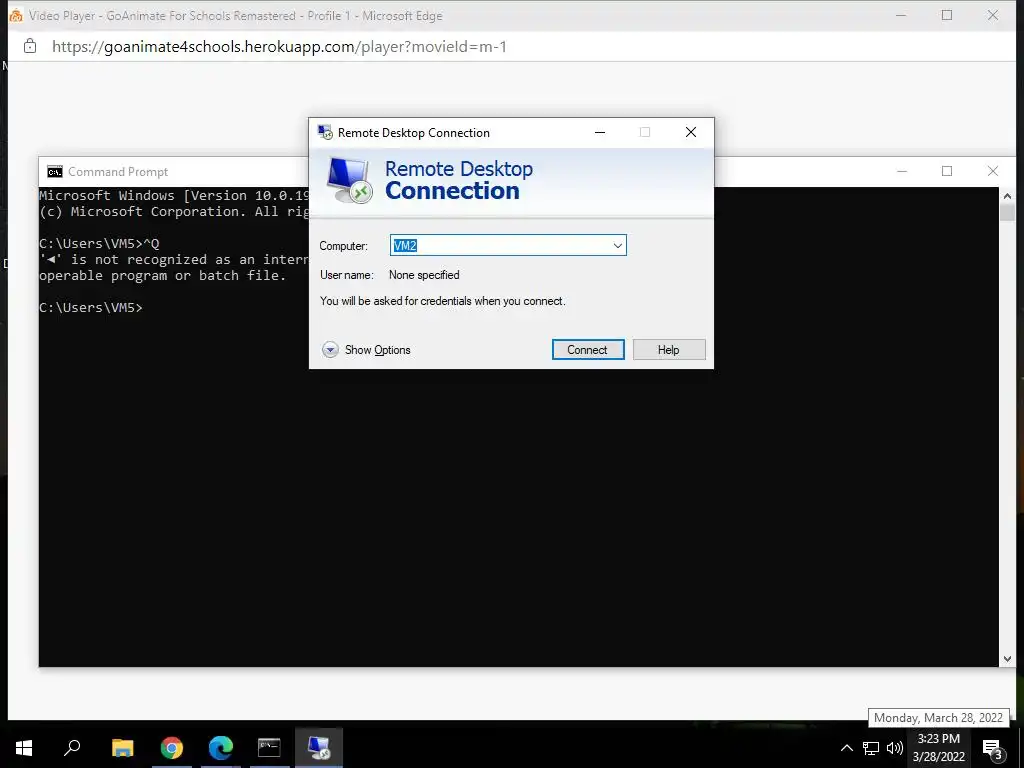Open File Explorer from the taskbar

(122, 748)
